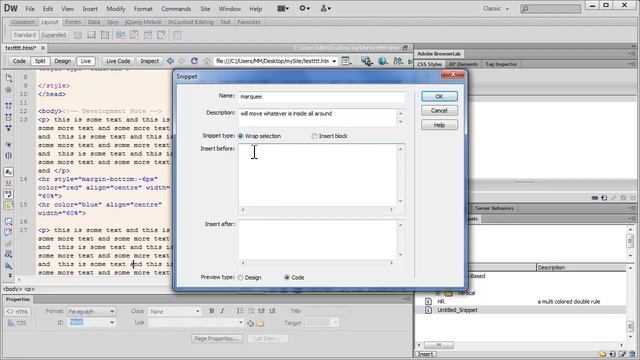Switch to Split view
The image size is (640, 360).
click(40, 61)
